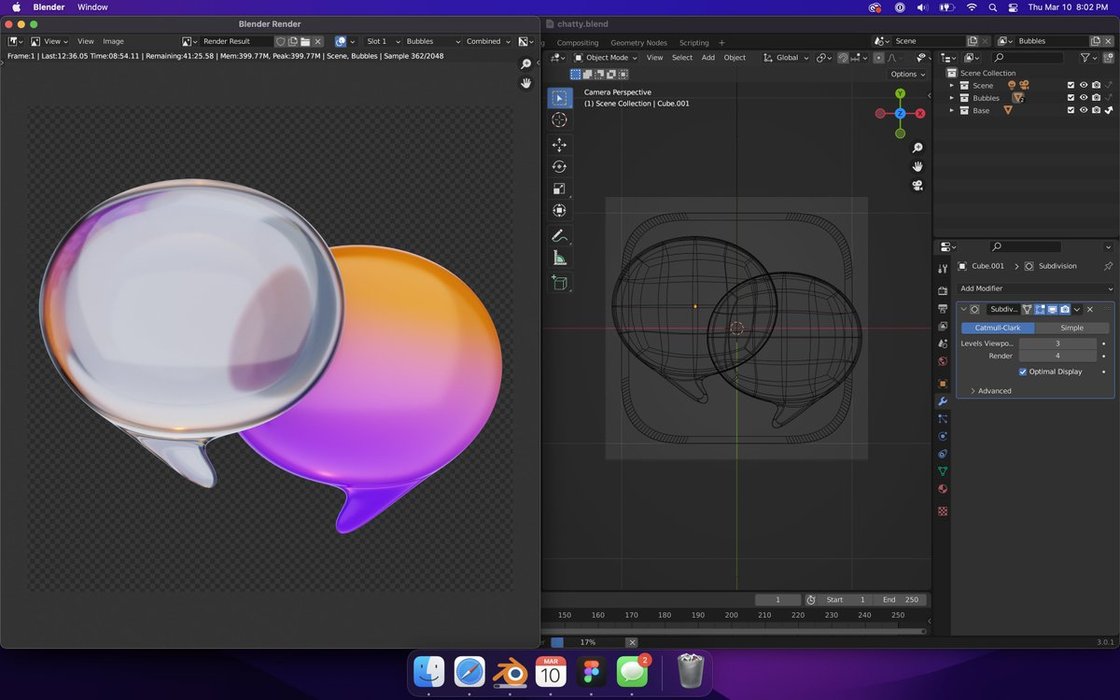
Task: Choose the Rotate tool in viewport toolbar
Action: pyautogui.click(x=559, y=167)
